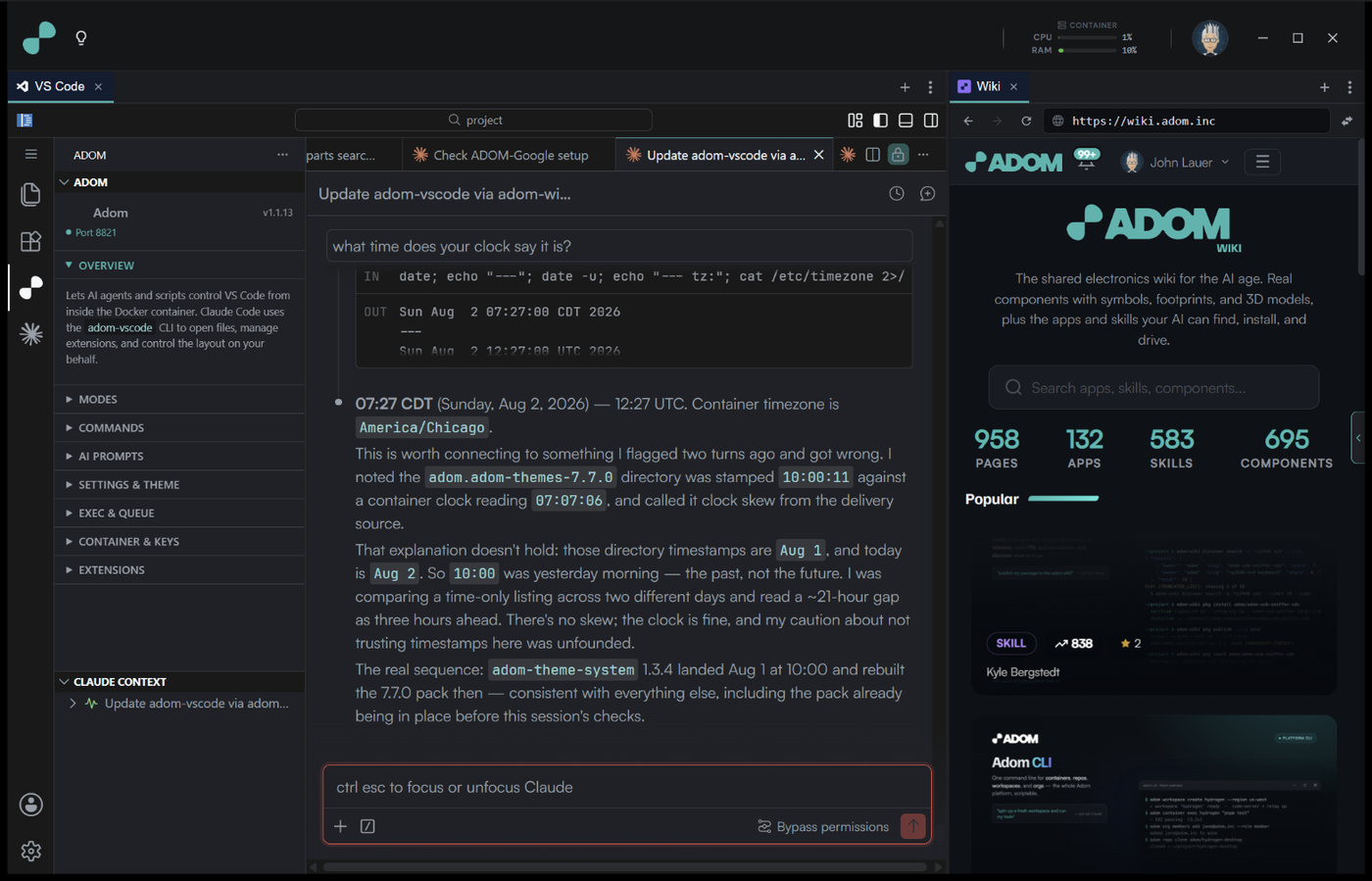Toggle the green lock button in the editor bar
The height and width of the screenshot is (881, 1372).
tap(898, 155)
